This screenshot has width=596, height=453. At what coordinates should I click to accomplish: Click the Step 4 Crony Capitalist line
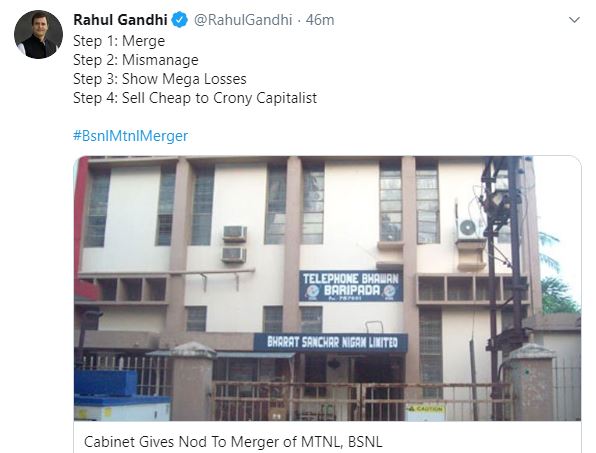195,98
